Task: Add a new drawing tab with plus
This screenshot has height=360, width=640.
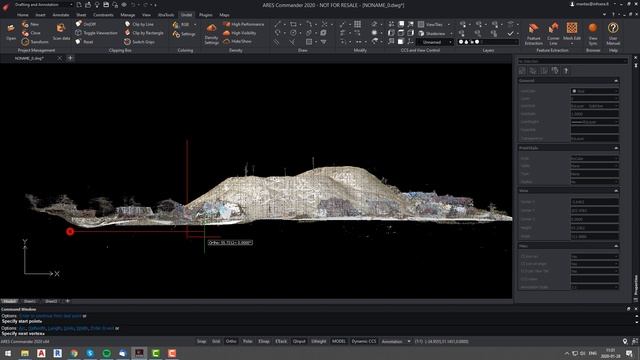Action: point(70,58)
